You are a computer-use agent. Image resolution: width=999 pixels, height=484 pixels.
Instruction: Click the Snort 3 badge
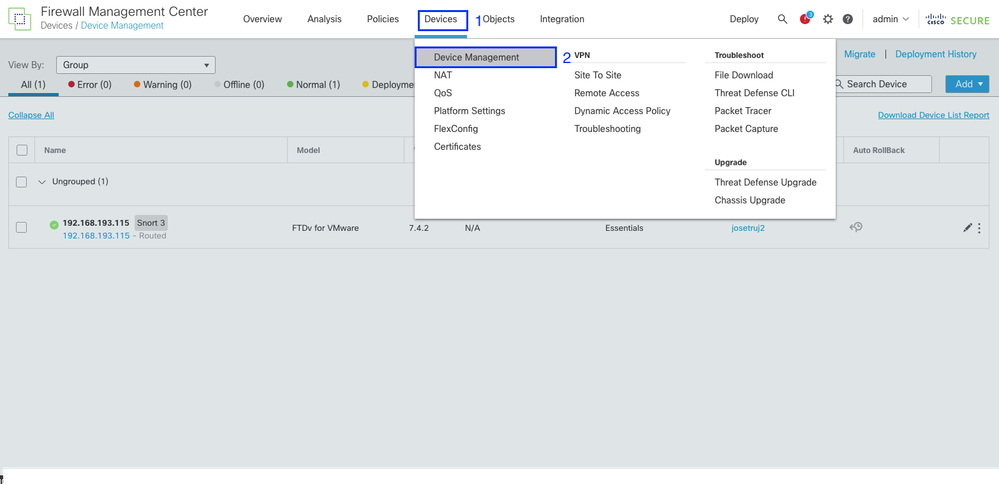pos(151,223)
